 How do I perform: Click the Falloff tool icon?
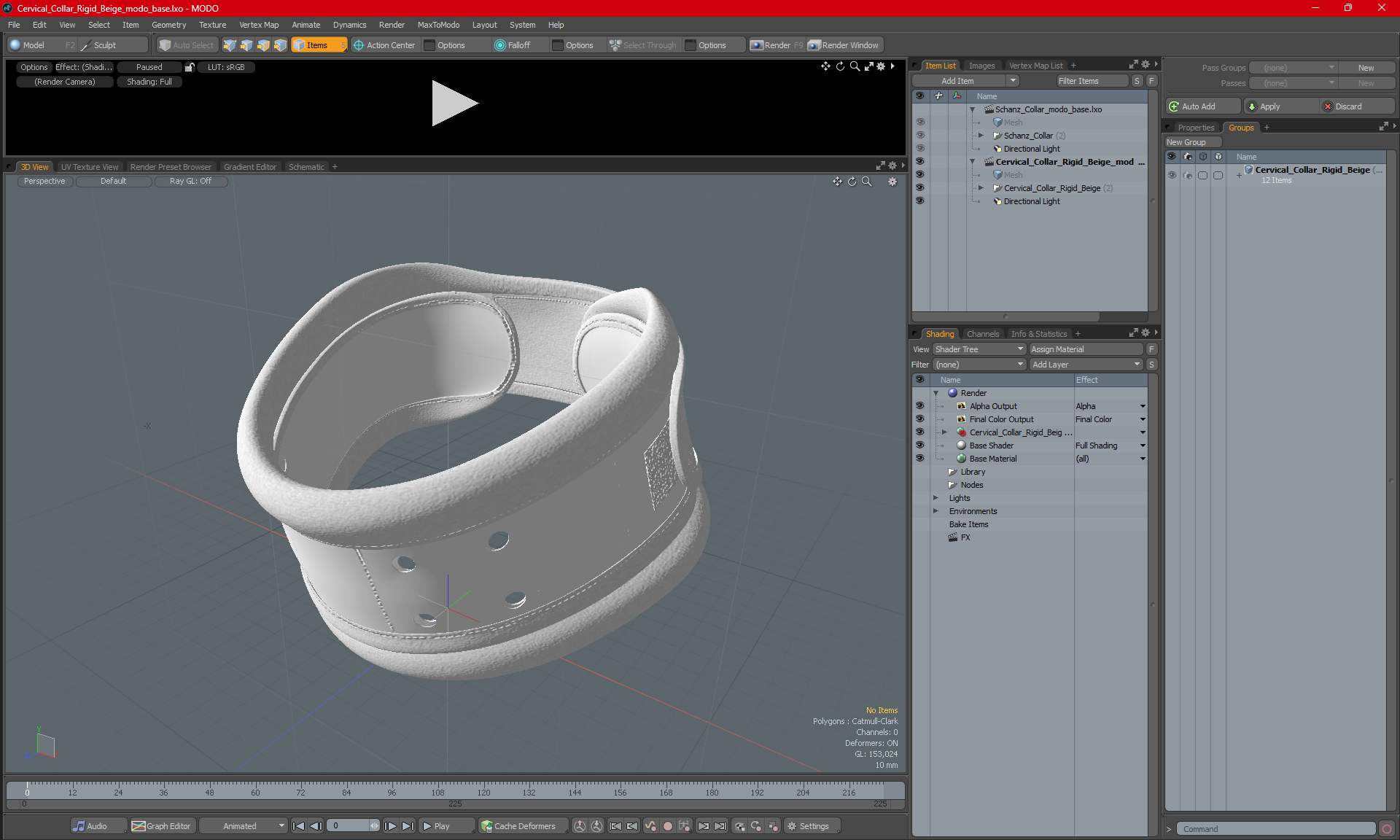coord(502,45)
